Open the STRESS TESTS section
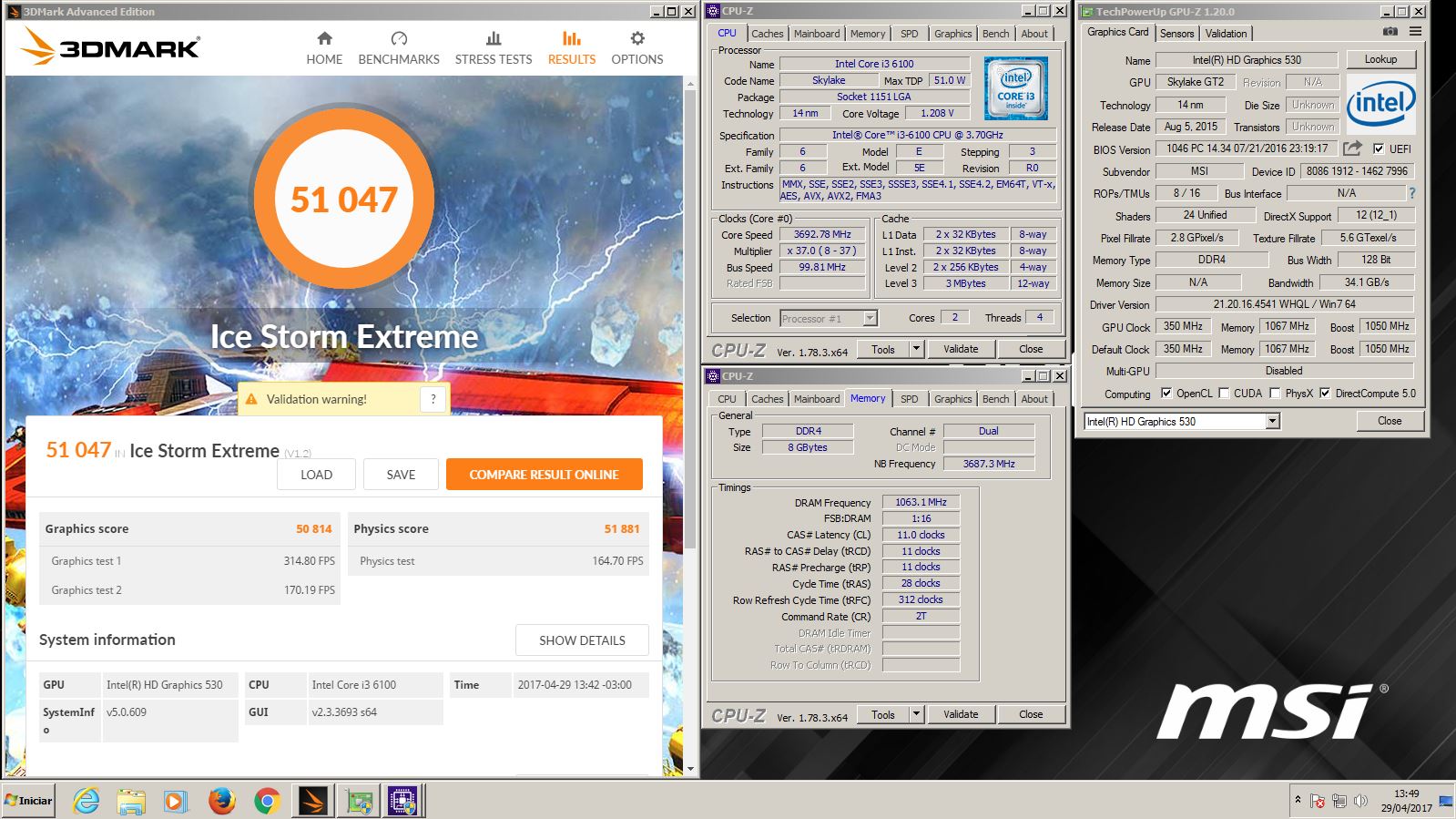This screenshot has width=1456, height=819. [494, 48]
